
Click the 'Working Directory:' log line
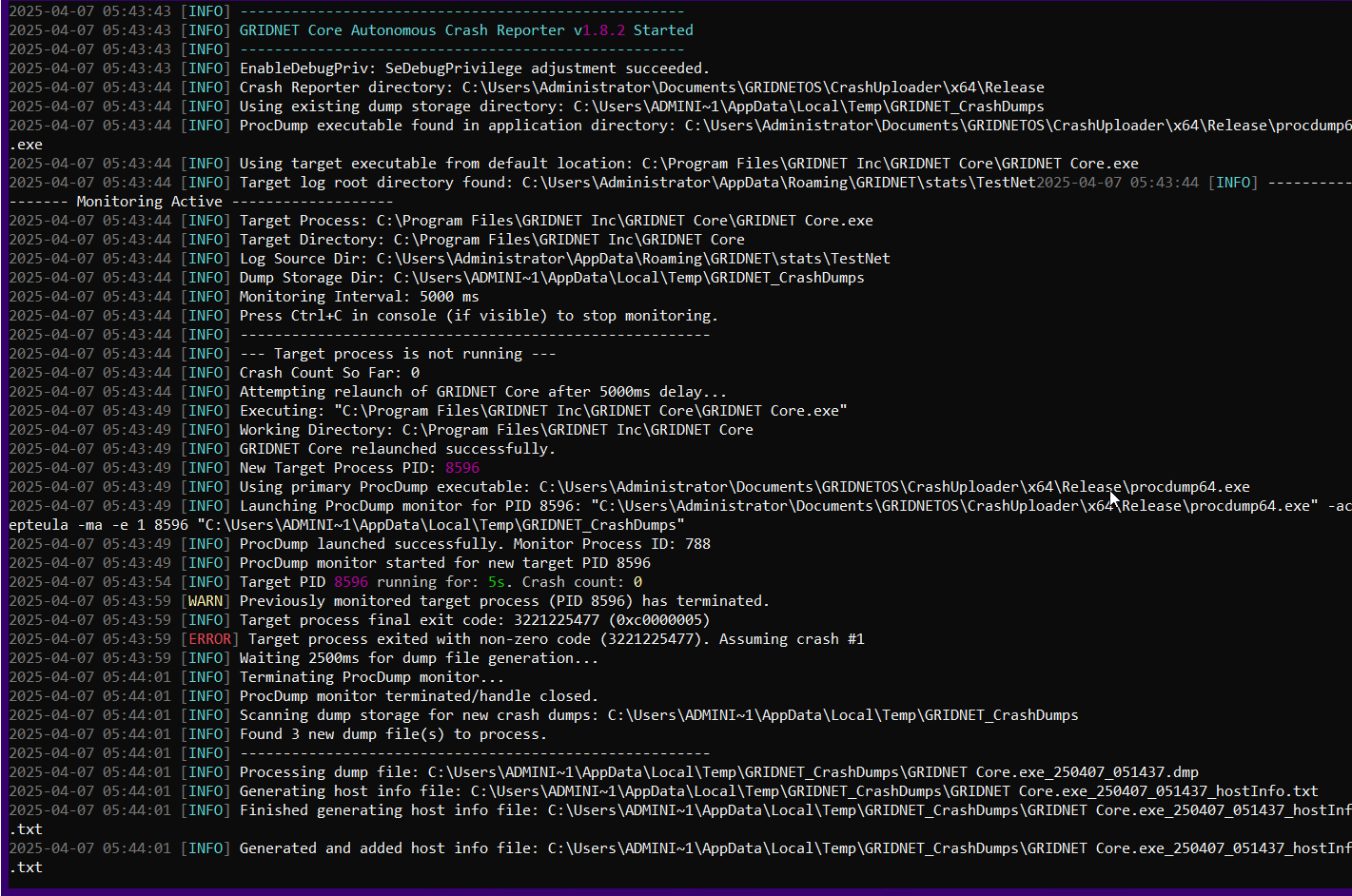click(x=497, y=430)
